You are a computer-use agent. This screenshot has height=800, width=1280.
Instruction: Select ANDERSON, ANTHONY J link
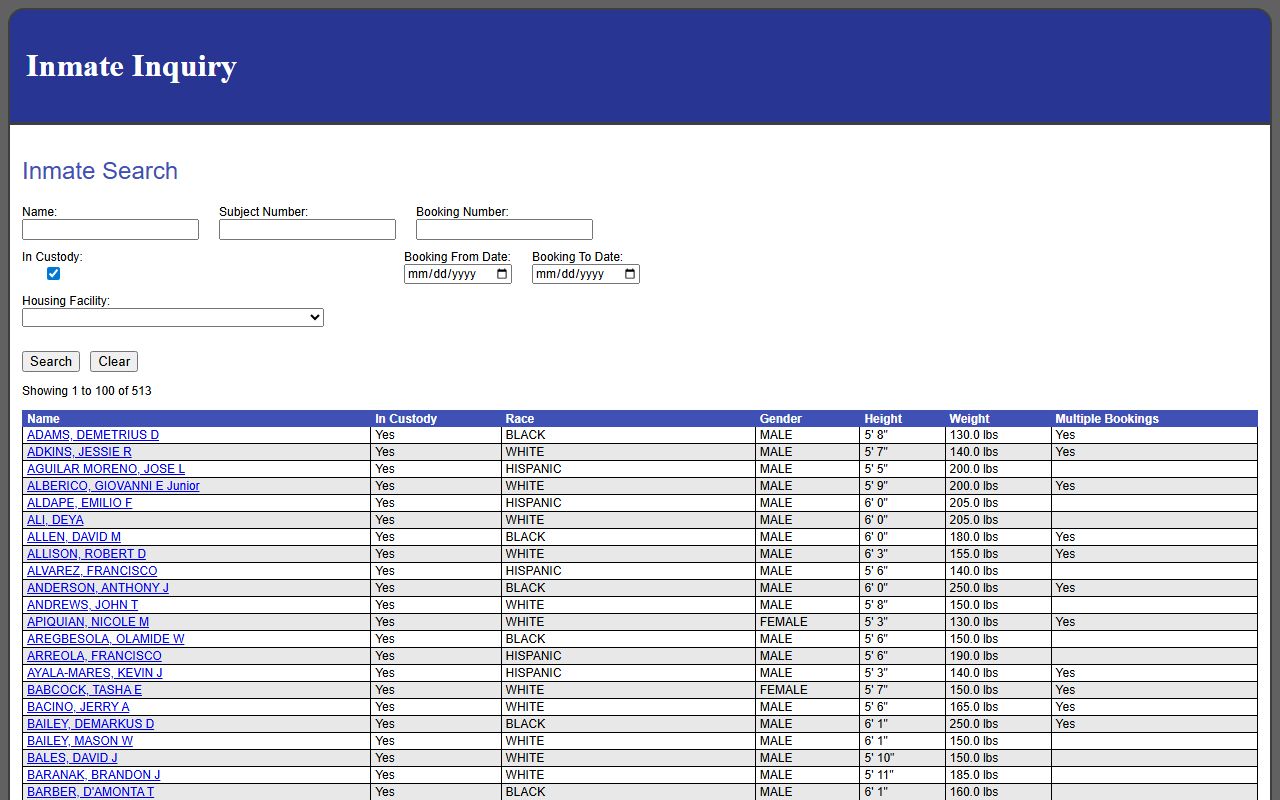[98, 588]
